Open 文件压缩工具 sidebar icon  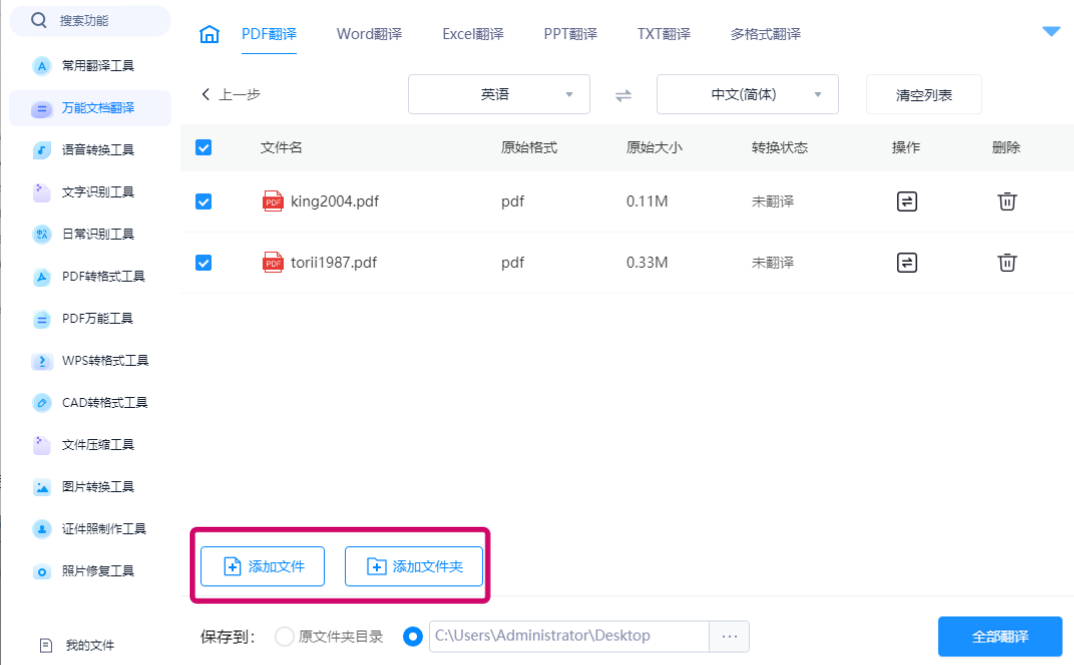click(42, 445)
